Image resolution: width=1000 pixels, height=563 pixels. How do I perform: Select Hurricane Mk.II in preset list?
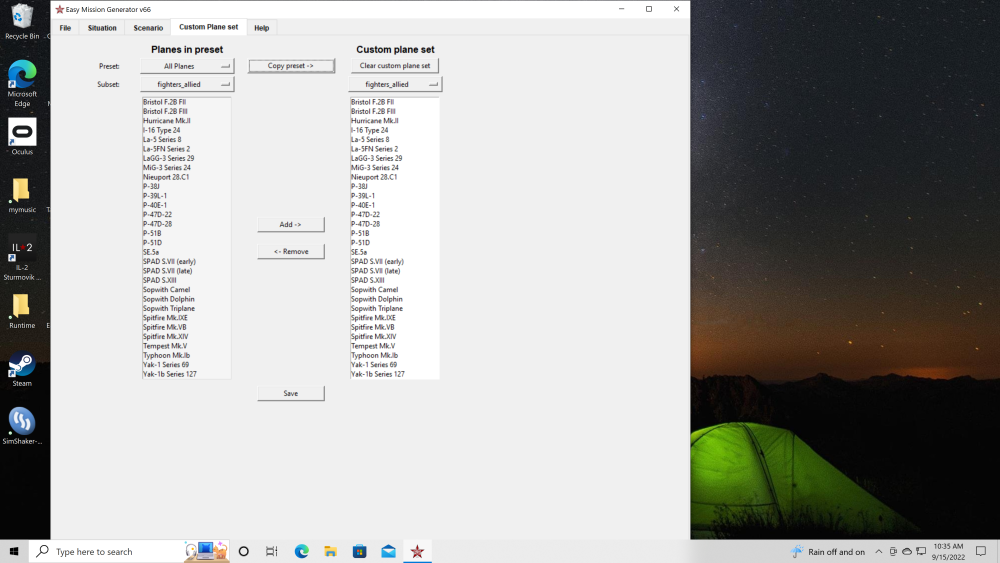pos(166,121)
